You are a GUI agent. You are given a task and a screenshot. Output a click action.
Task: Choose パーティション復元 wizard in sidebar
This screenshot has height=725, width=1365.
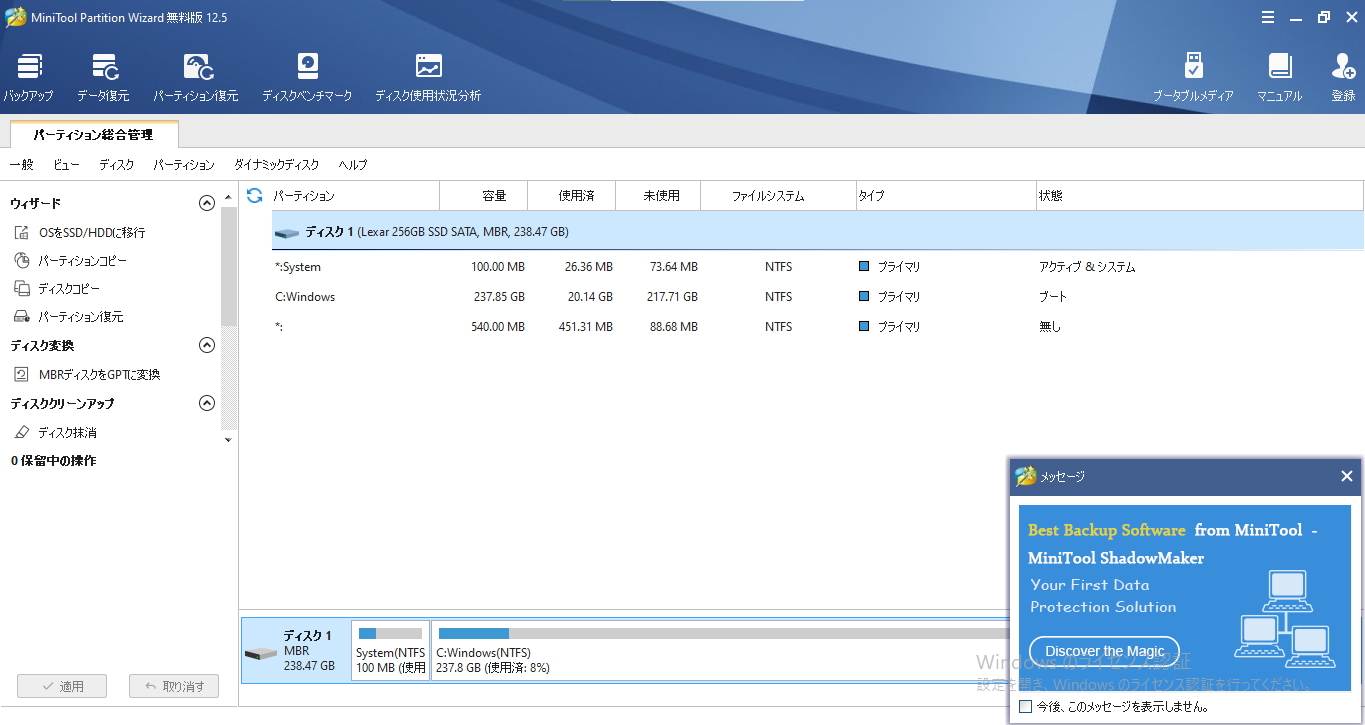pyautogui.click(x=69, y=316)
